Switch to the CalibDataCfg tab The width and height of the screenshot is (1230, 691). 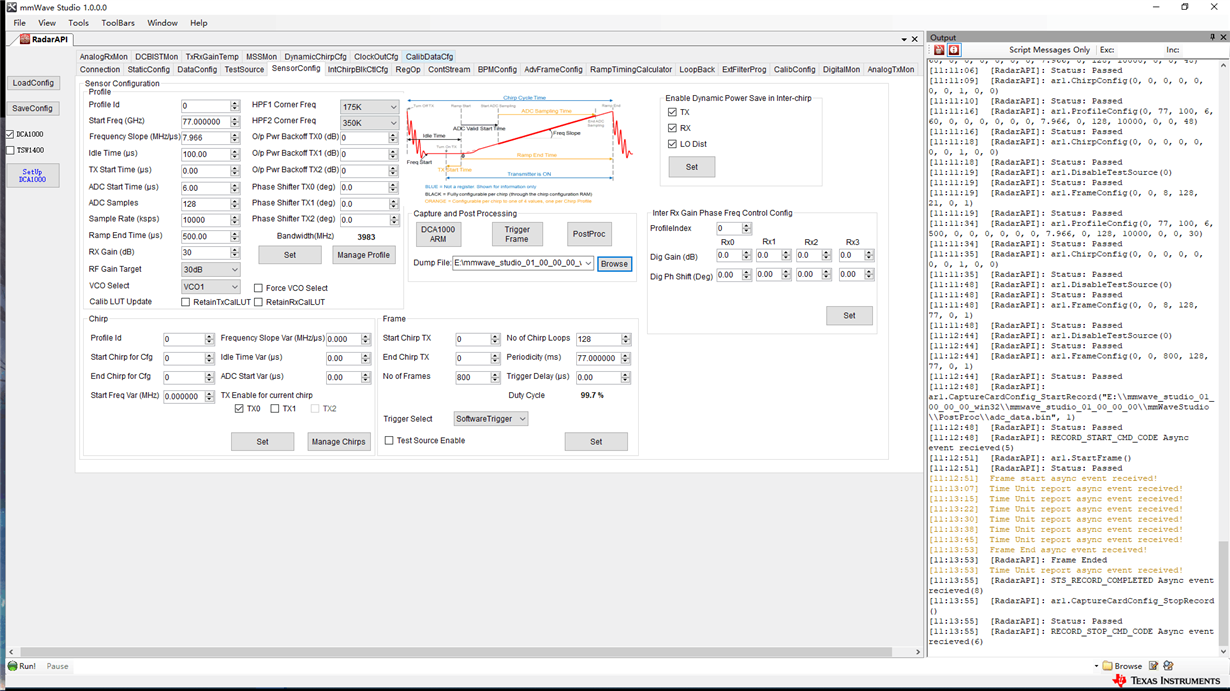(x=429, y=57)
